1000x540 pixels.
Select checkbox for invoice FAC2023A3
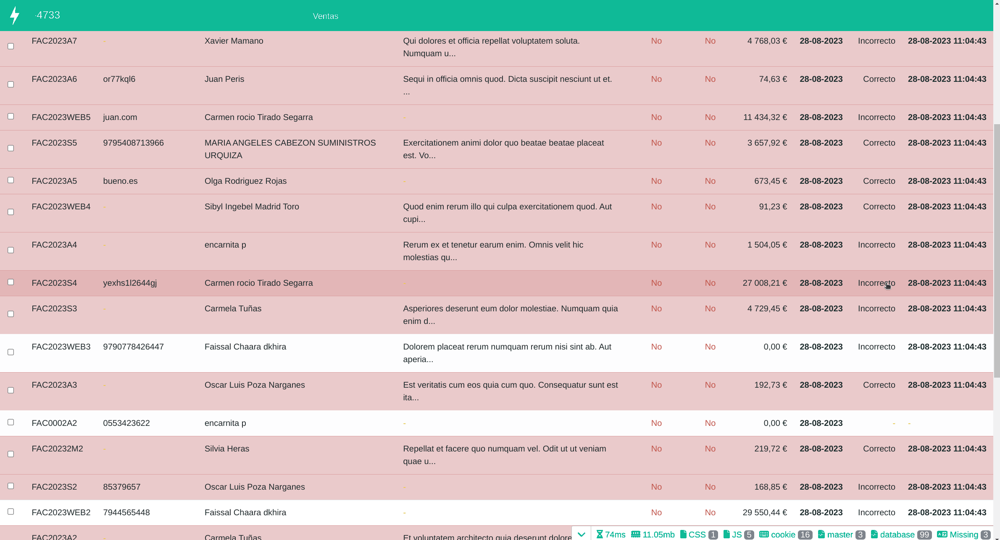(x=10, y=390)
